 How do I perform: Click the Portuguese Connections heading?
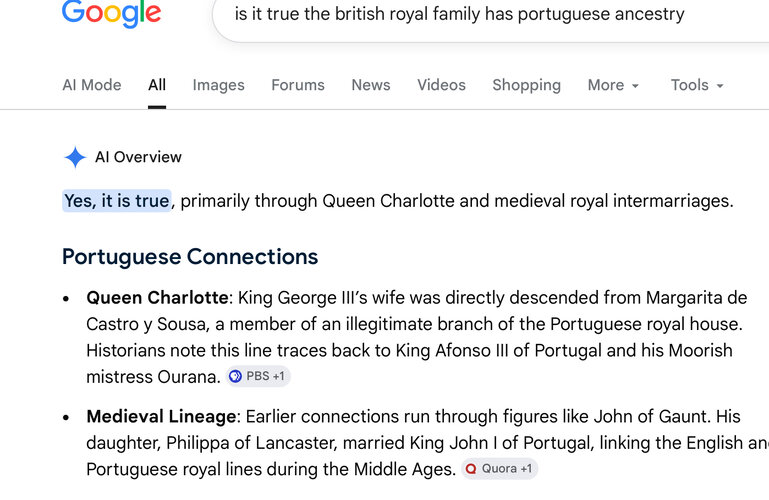coord(190,257)
